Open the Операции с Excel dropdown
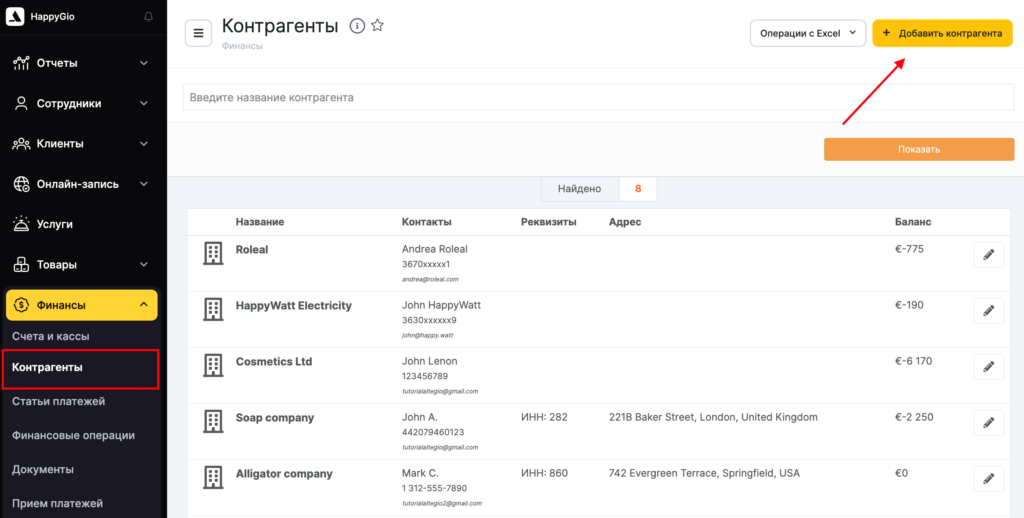1024x518 pixels. 806,33
